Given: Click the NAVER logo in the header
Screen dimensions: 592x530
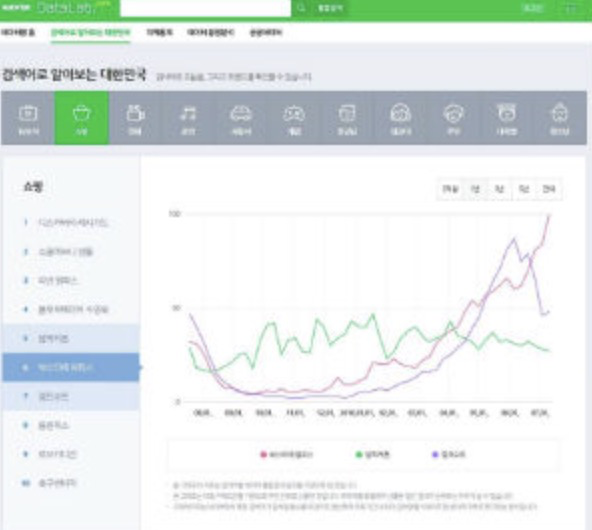Looking at the screenshot, I should [15, 8].
